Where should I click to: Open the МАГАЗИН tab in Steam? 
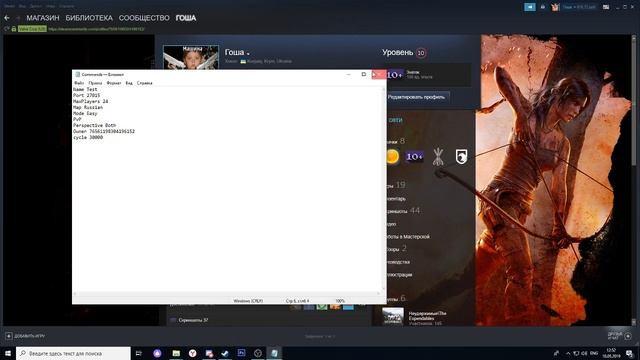[x=43, y=18]
